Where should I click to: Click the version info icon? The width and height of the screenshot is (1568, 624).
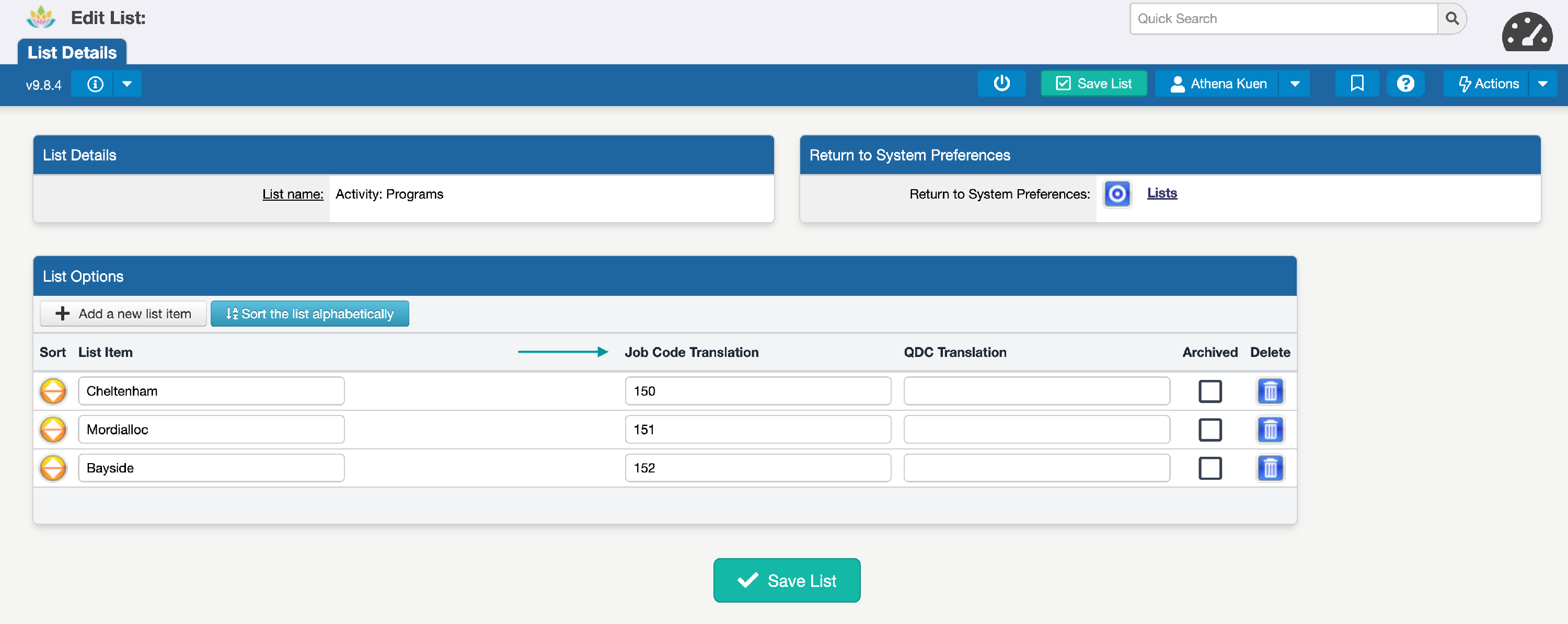[95, 84]
